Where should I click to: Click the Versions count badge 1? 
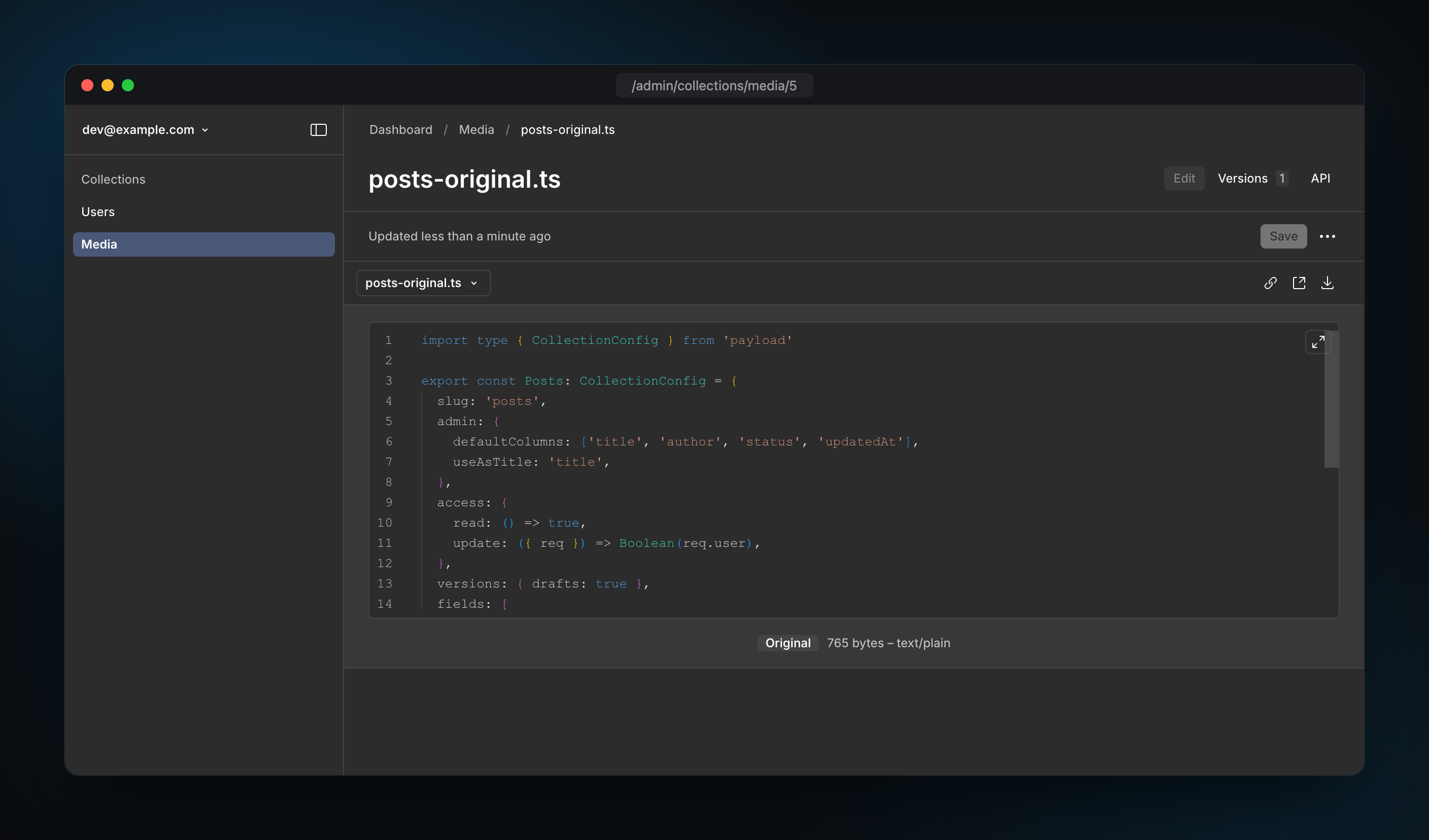click(x=1281, y=179)
